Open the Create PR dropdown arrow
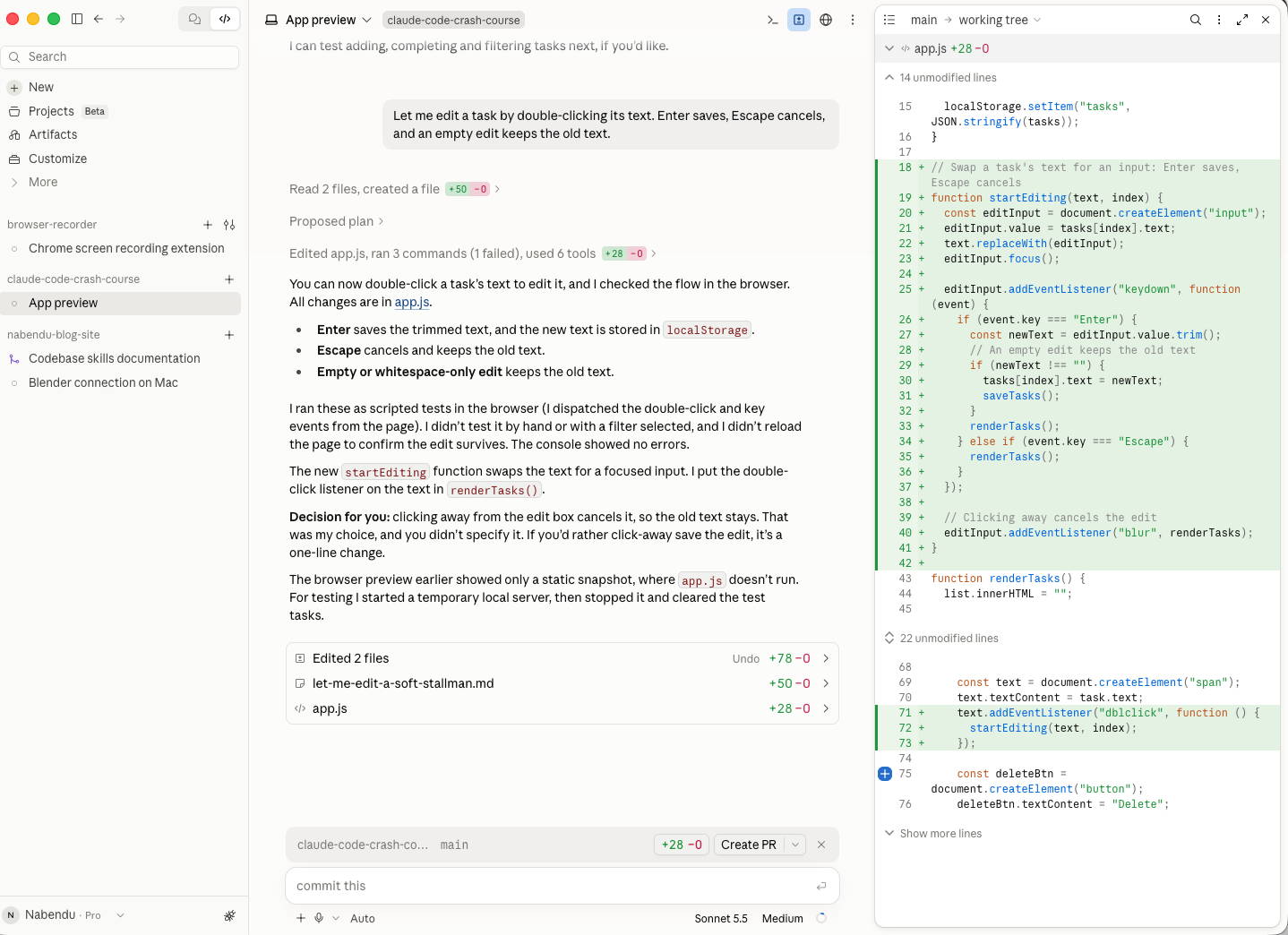Viewport: 1288px width, 935px height. (795, 845)
